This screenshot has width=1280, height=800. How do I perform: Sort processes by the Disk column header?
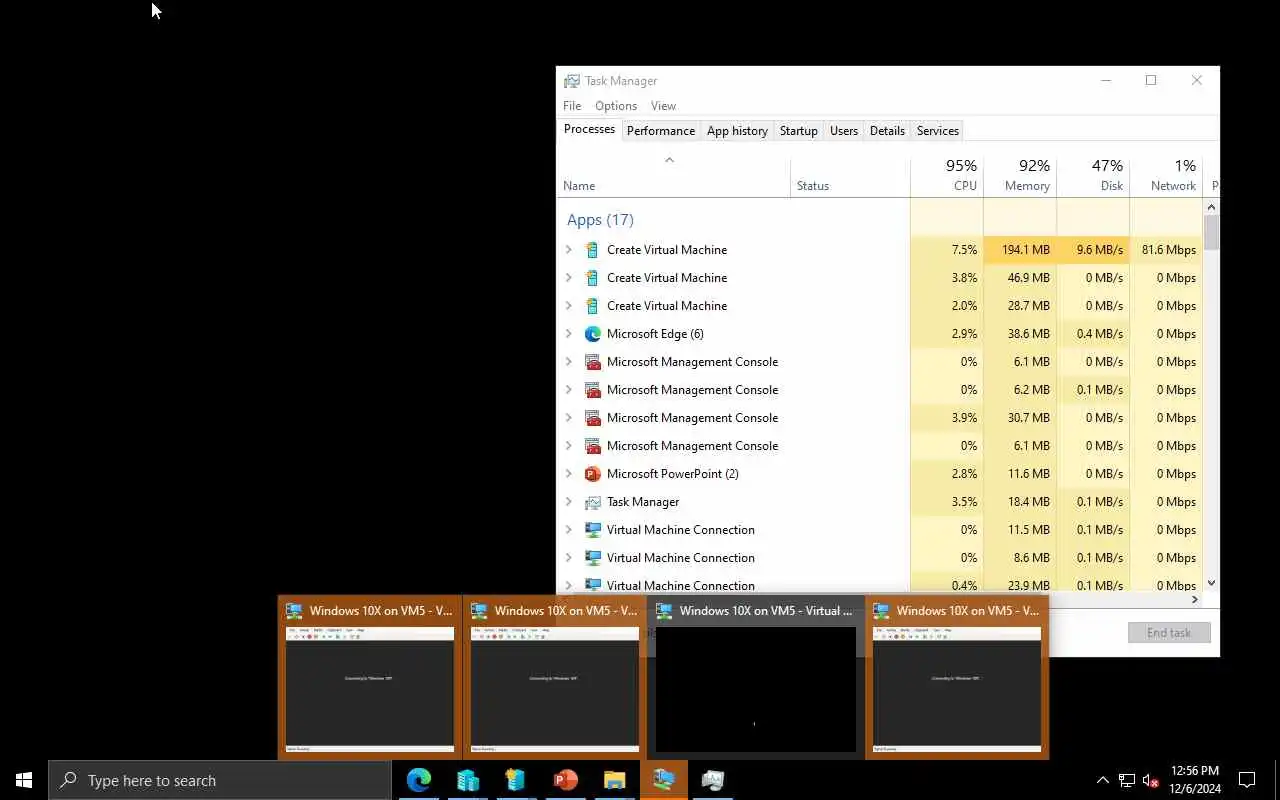[1093, 175]
